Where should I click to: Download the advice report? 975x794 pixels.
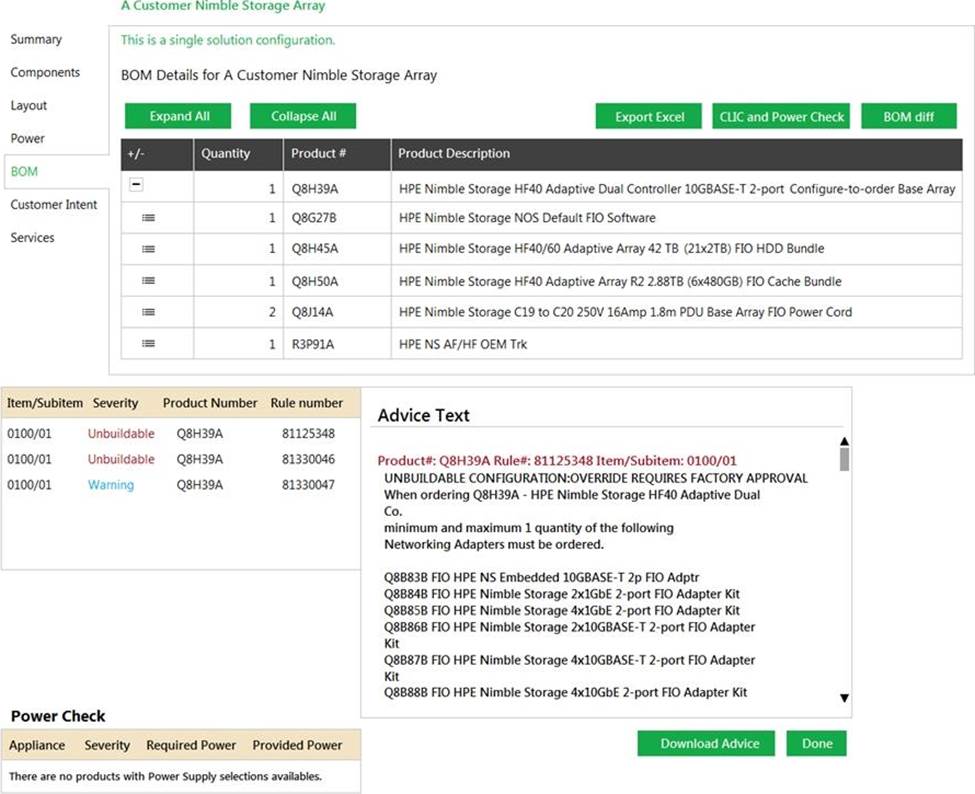pos(709,744)
